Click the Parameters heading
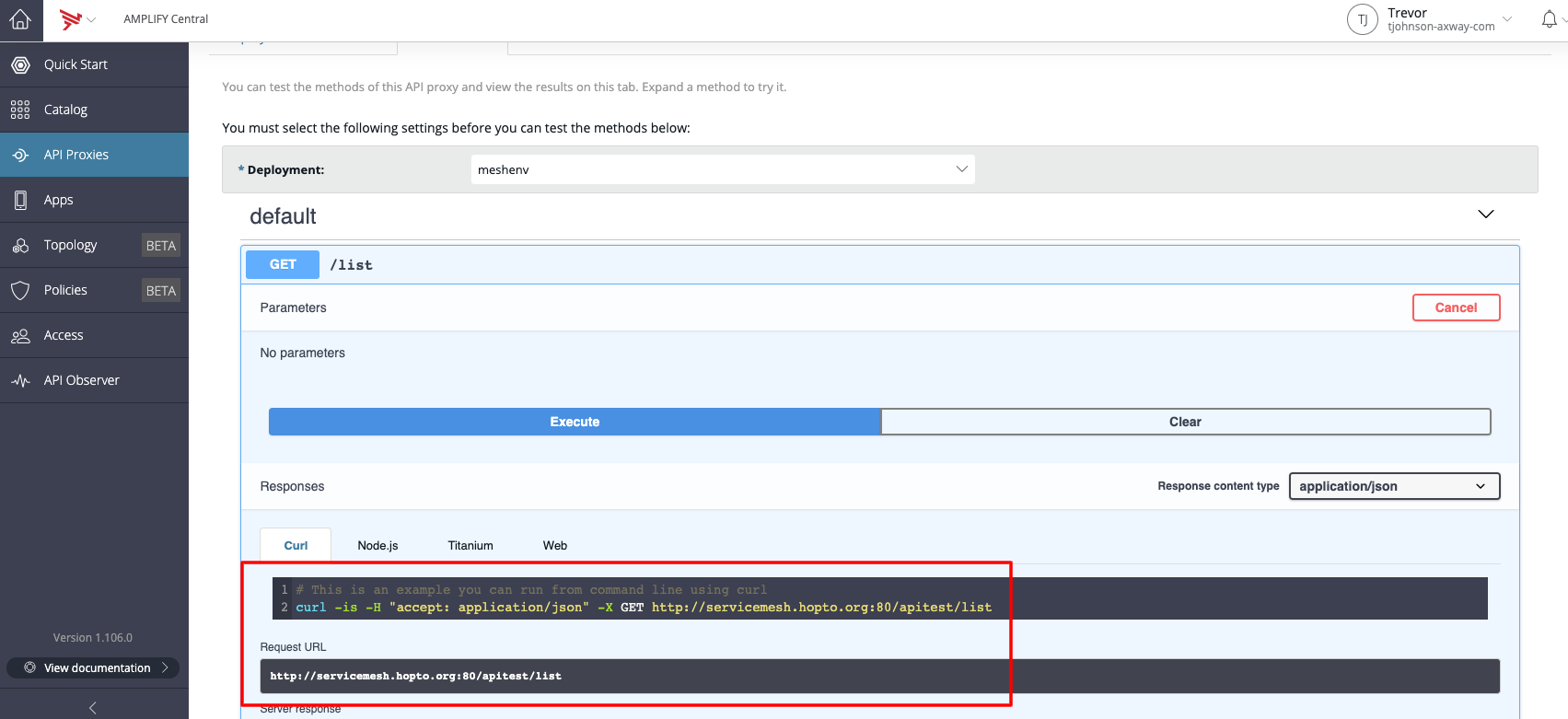 pyautogui.click(x=293, y=307)
